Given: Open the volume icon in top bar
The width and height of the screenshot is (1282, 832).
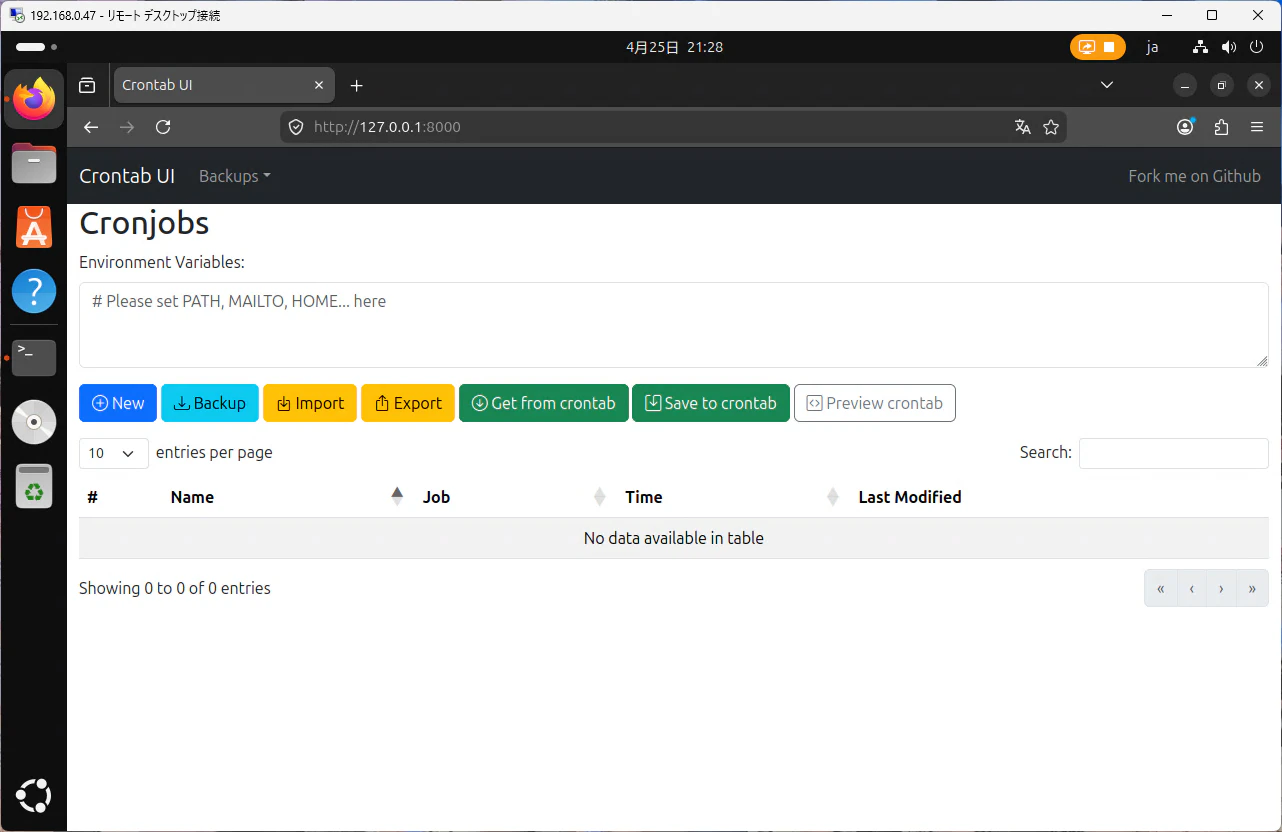Looking at the screenshot, I should click(x=1229, y=47).
